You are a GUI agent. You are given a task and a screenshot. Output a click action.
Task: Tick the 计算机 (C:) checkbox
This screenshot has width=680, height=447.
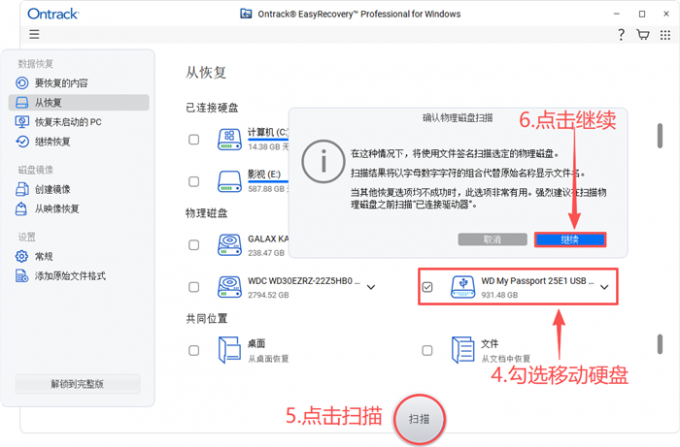coord(194,140)
